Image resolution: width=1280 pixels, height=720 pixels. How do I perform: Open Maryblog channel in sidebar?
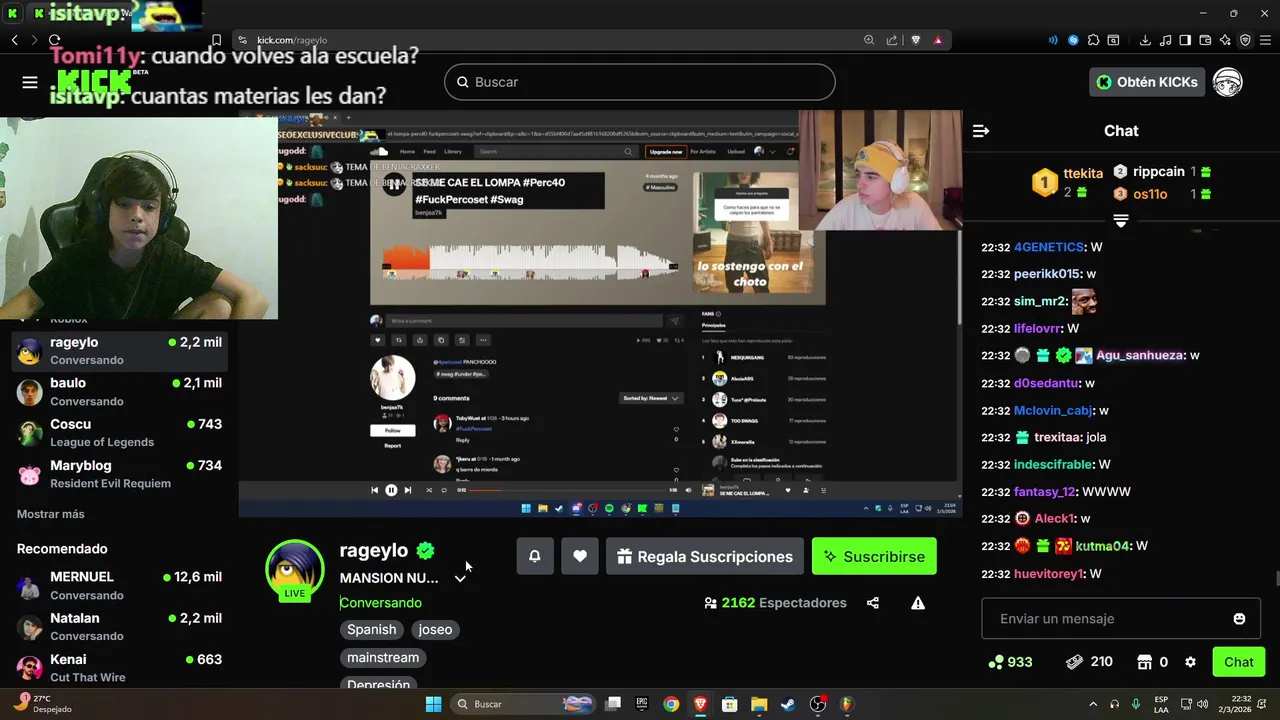pos(120,474)
